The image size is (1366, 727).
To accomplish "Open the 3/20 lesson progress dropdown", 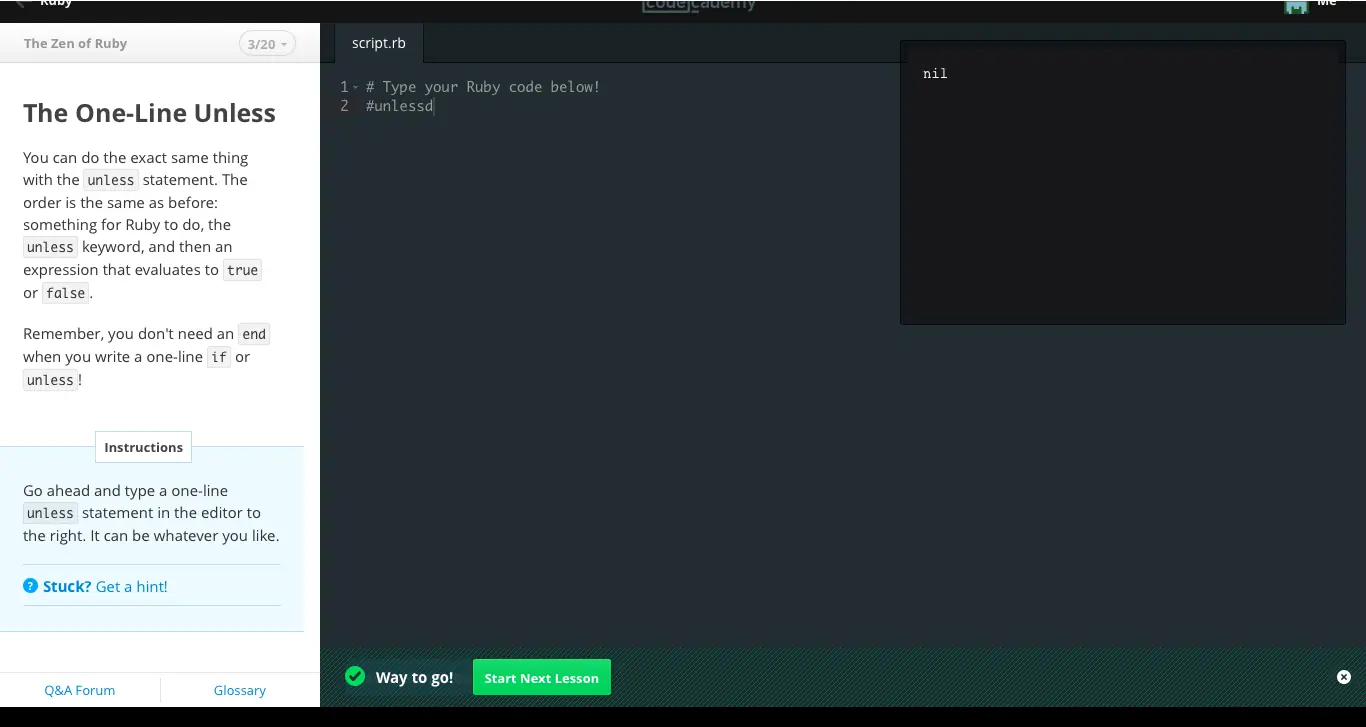I will tap(267, 44).
